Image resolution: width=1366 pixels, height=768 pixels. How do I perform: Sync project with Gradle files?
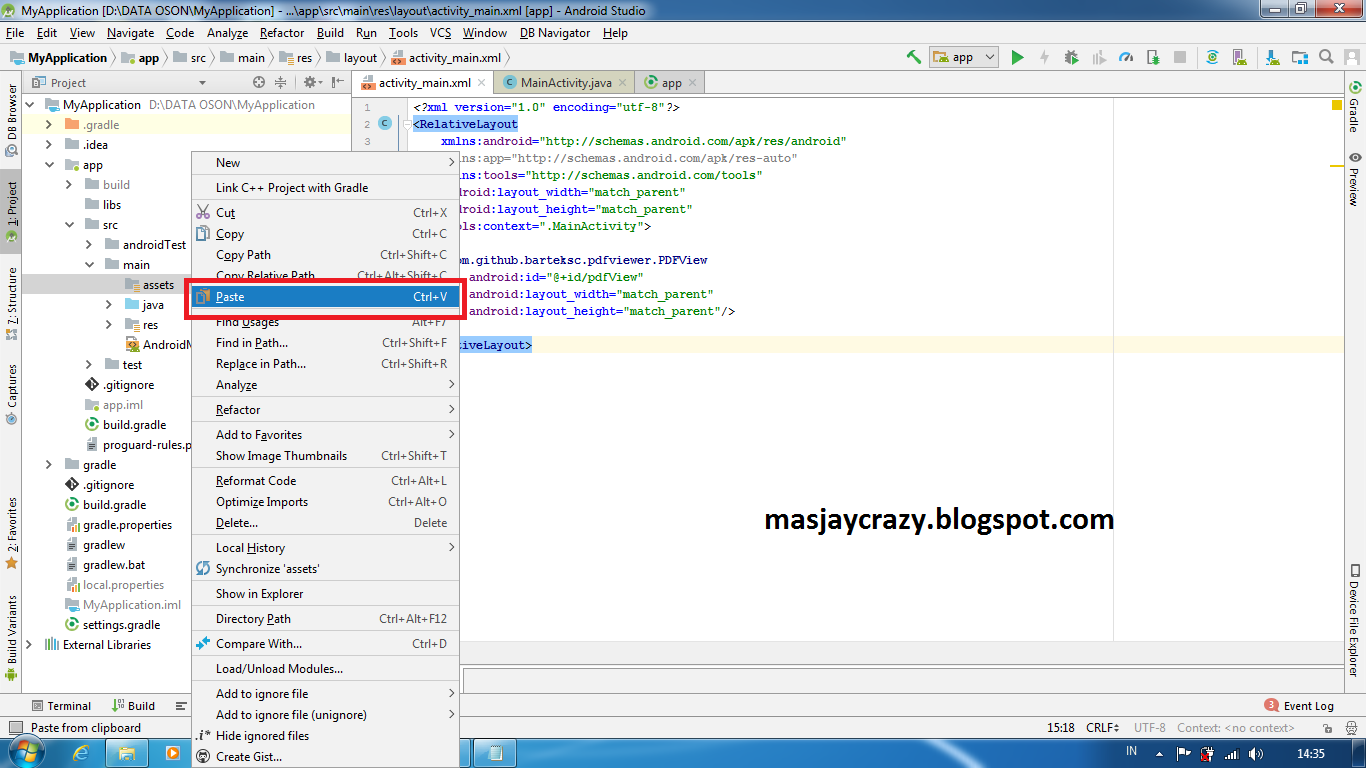tap(1214, 58)
